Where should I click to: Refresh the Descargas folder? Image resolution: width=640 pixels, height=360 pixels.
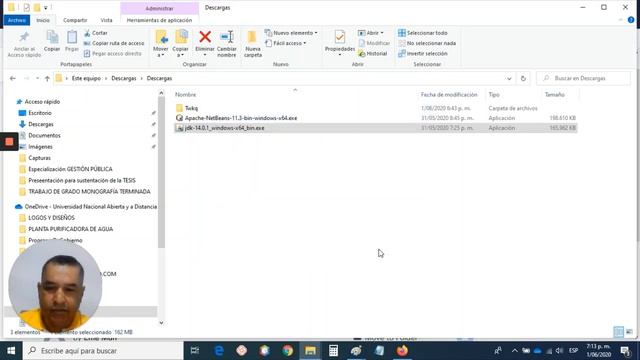tap(523, 78)
